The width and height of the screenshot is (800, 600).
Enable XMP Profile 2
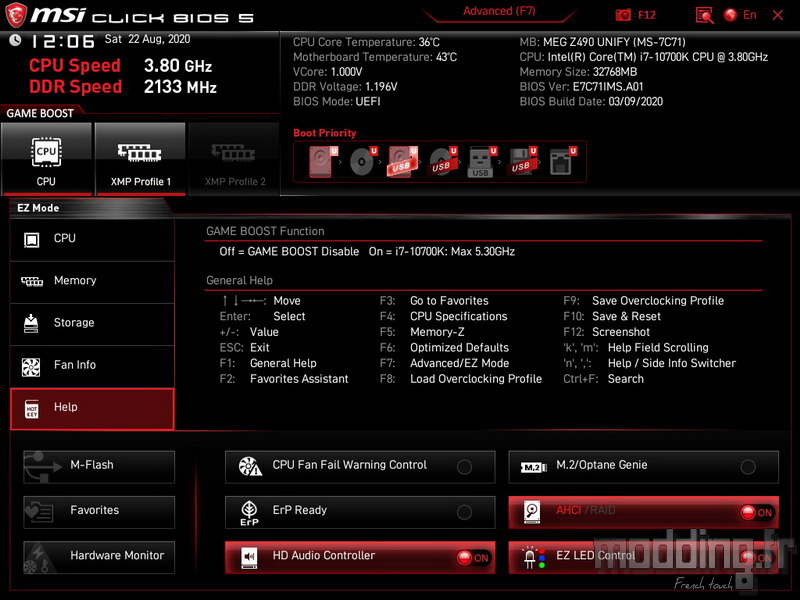(234, 159)
